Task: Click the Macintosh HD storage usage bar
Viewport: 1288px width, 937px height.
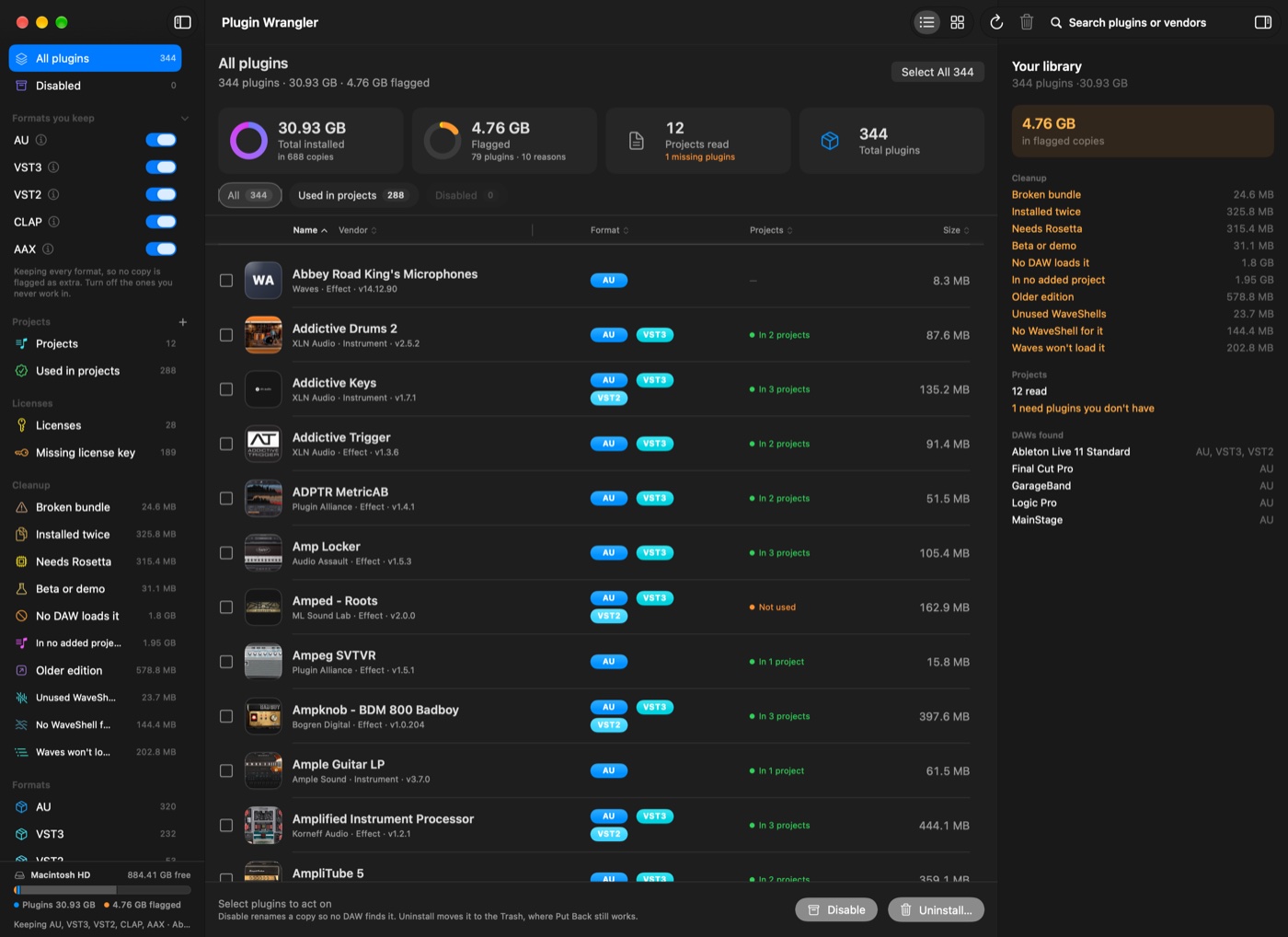Action: (x=103, y=890)
